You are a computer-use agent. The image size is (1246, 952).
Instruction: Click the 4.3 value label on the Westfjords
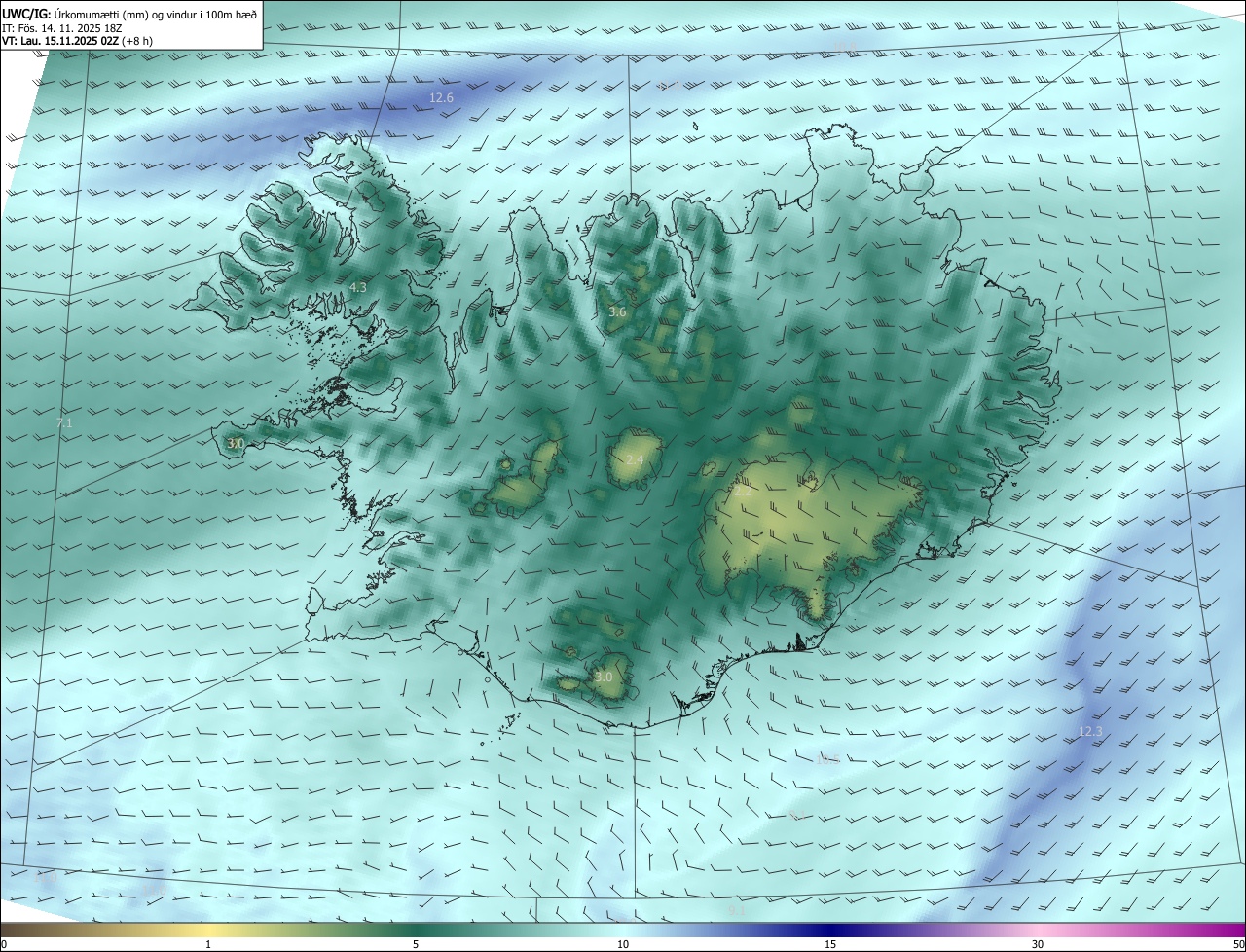pos(358,287)
